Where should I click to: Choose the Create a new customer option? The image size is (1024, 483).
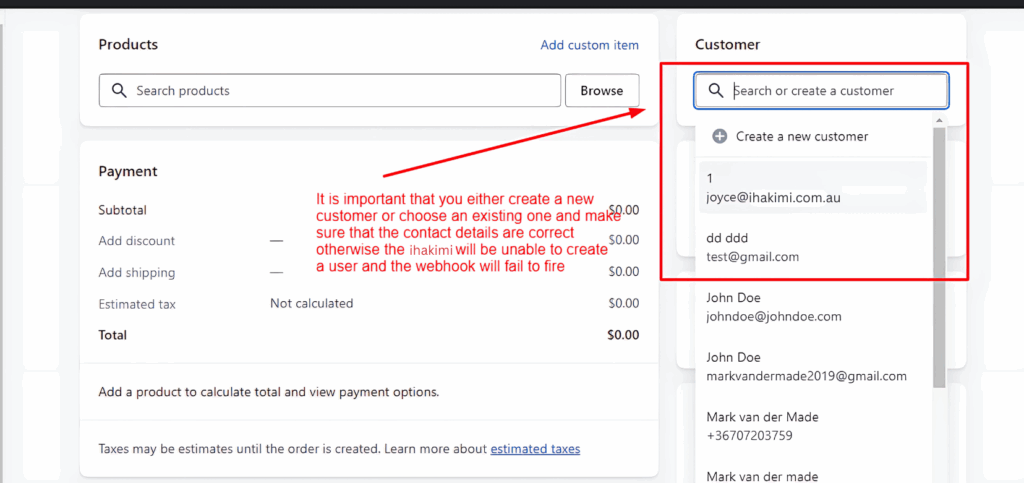(x=801, y=136)
